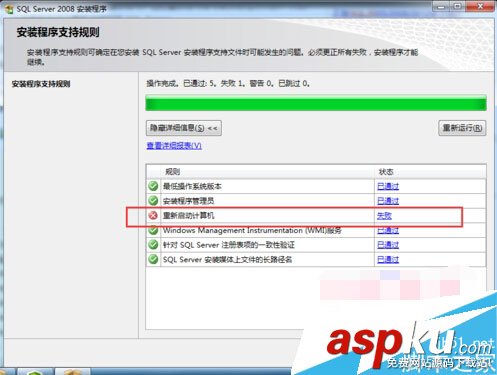Viewport: 497px width, 375px height.
Task: Collapse details with 隐藏详细信息(S) button
Action: (184, 128)
